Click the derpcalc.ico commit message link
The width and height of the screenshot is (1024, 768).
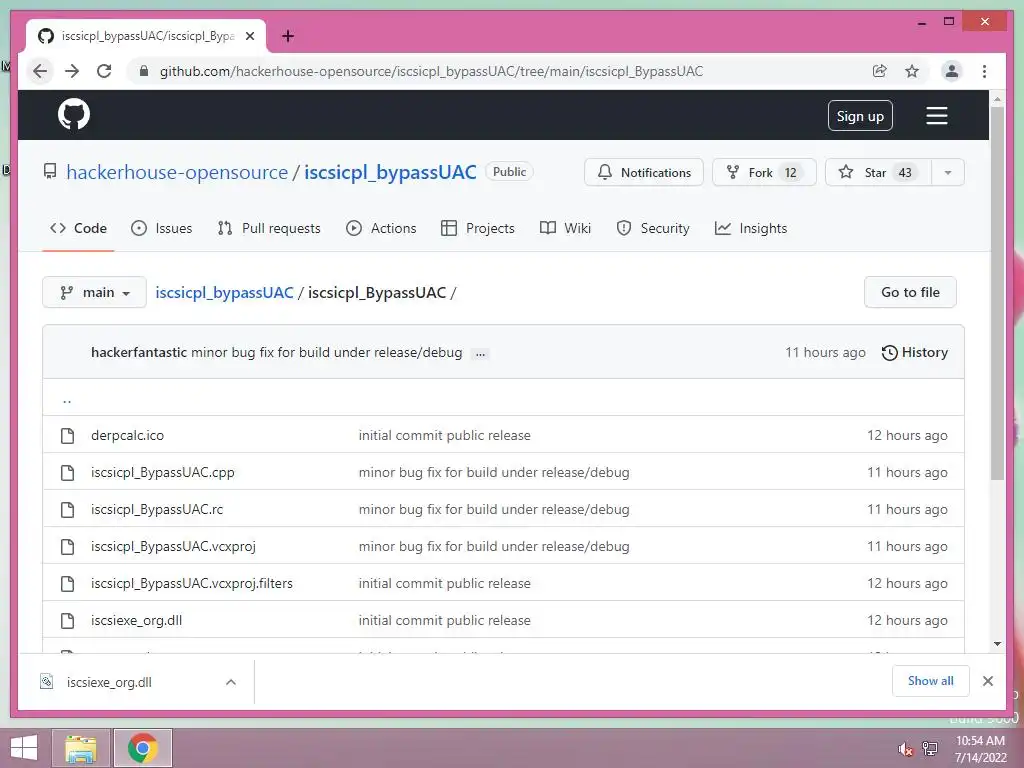[x=444, y=436]
